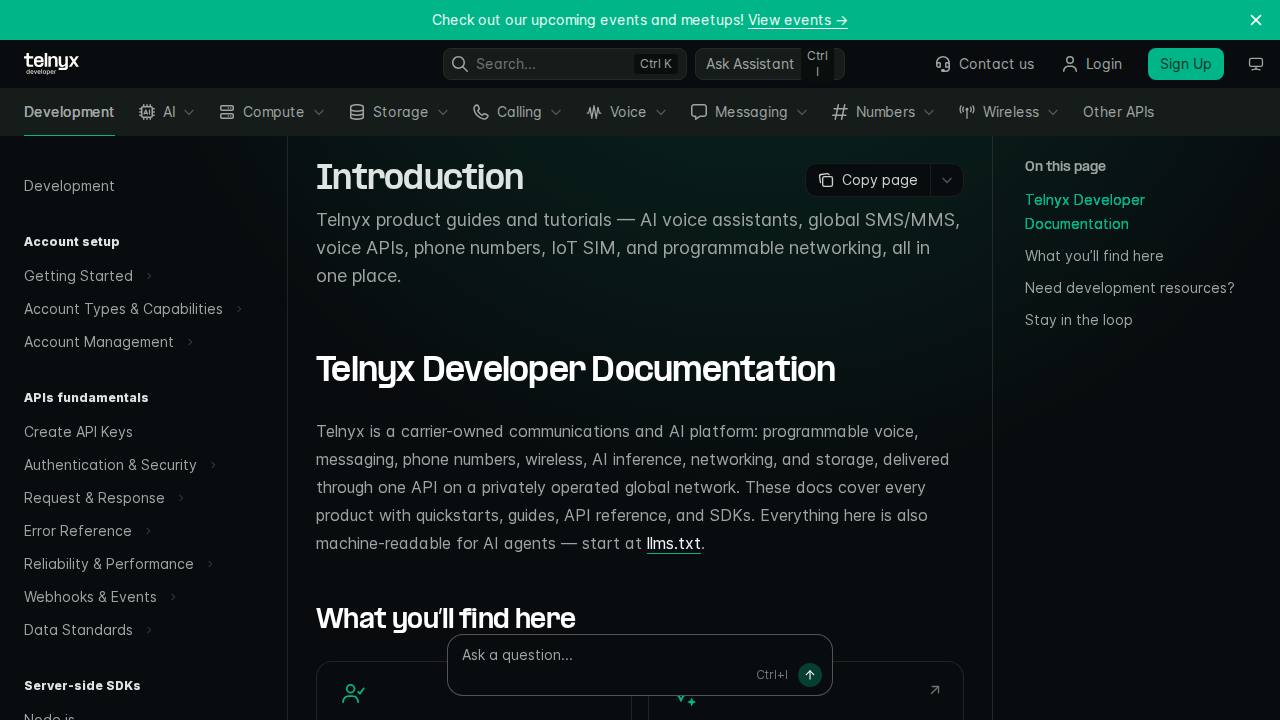Jump to What you'll find here section

point(1094,256)
